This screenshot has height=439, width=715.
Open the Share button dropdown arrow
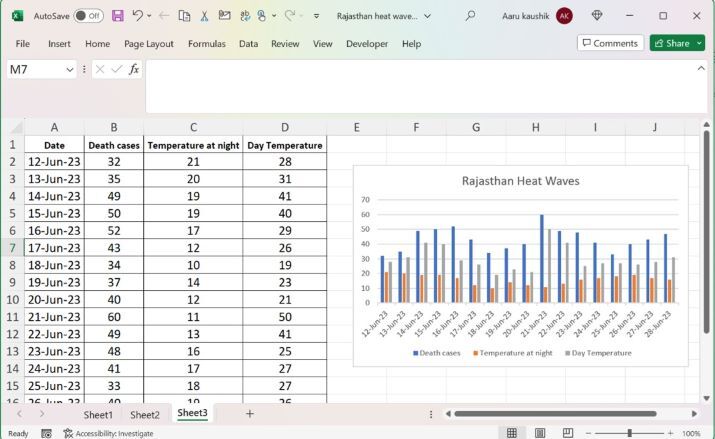click(x=699, y=43)
